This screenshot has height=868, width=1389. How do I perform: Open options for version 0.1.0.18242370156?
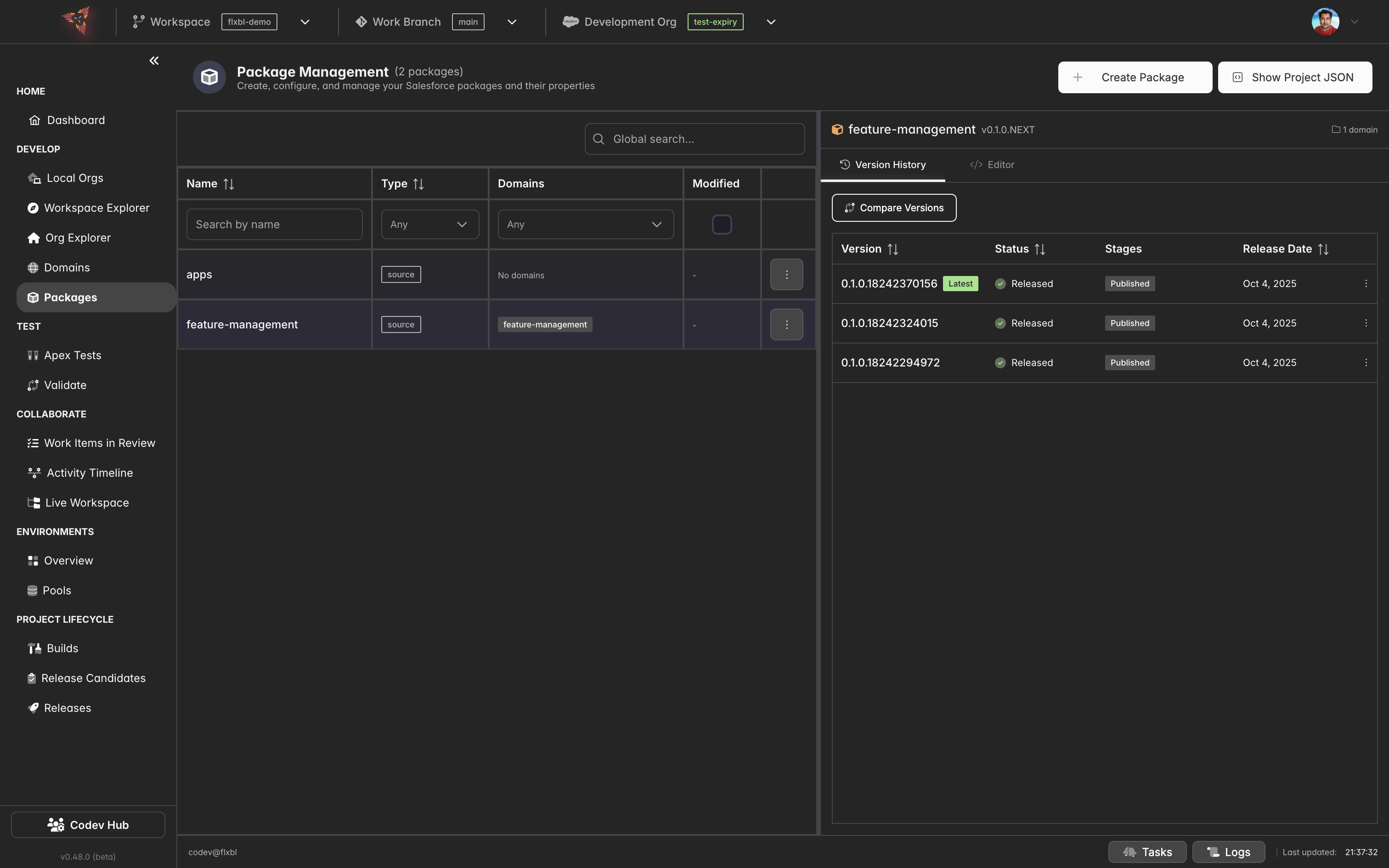click(x=1366, y=284)
